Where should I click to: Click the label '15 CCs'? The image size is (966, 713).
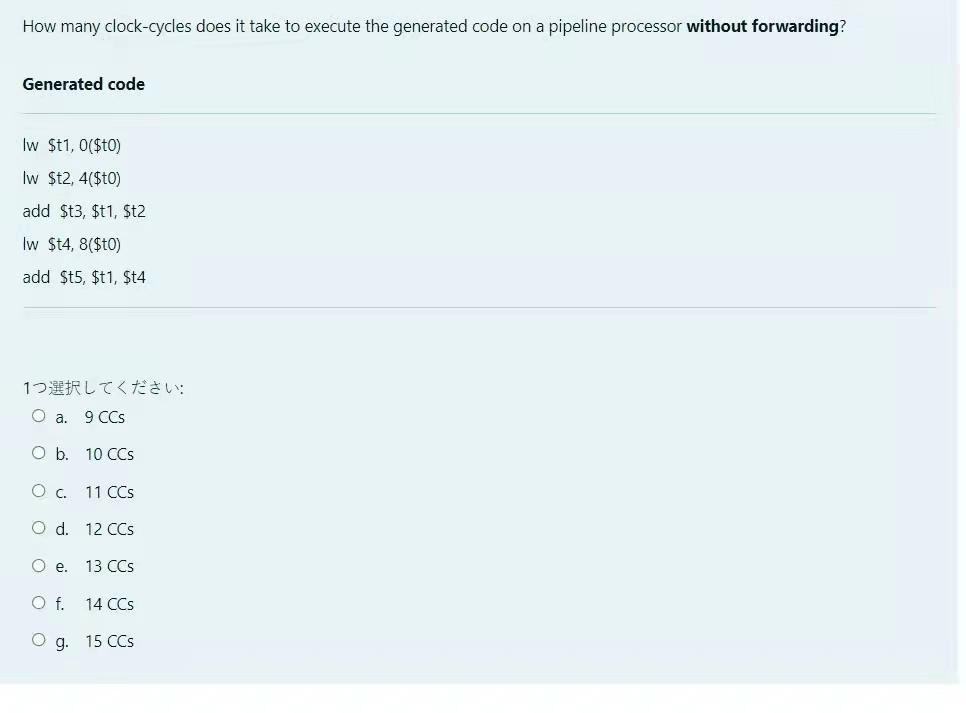(109, 641)
